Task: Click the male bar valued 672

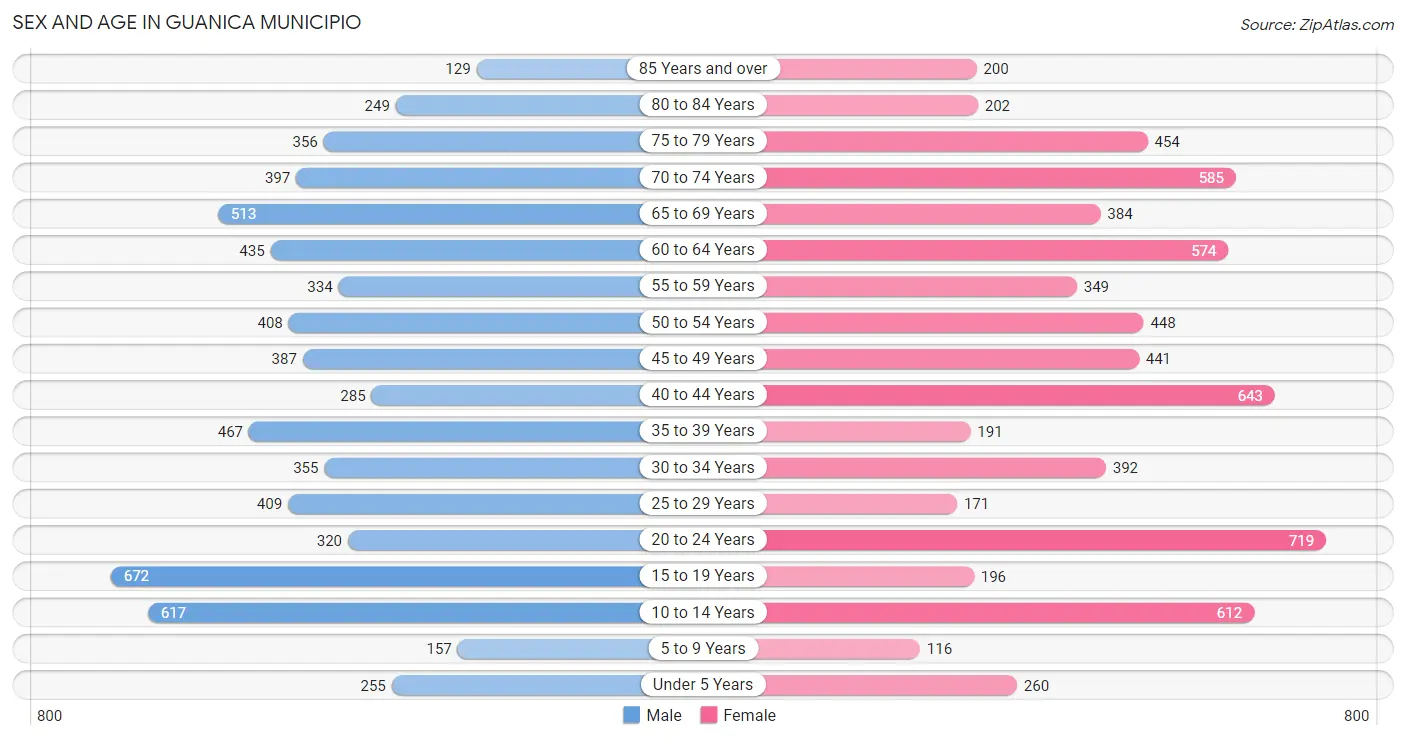Action: (x=406, y=576)
